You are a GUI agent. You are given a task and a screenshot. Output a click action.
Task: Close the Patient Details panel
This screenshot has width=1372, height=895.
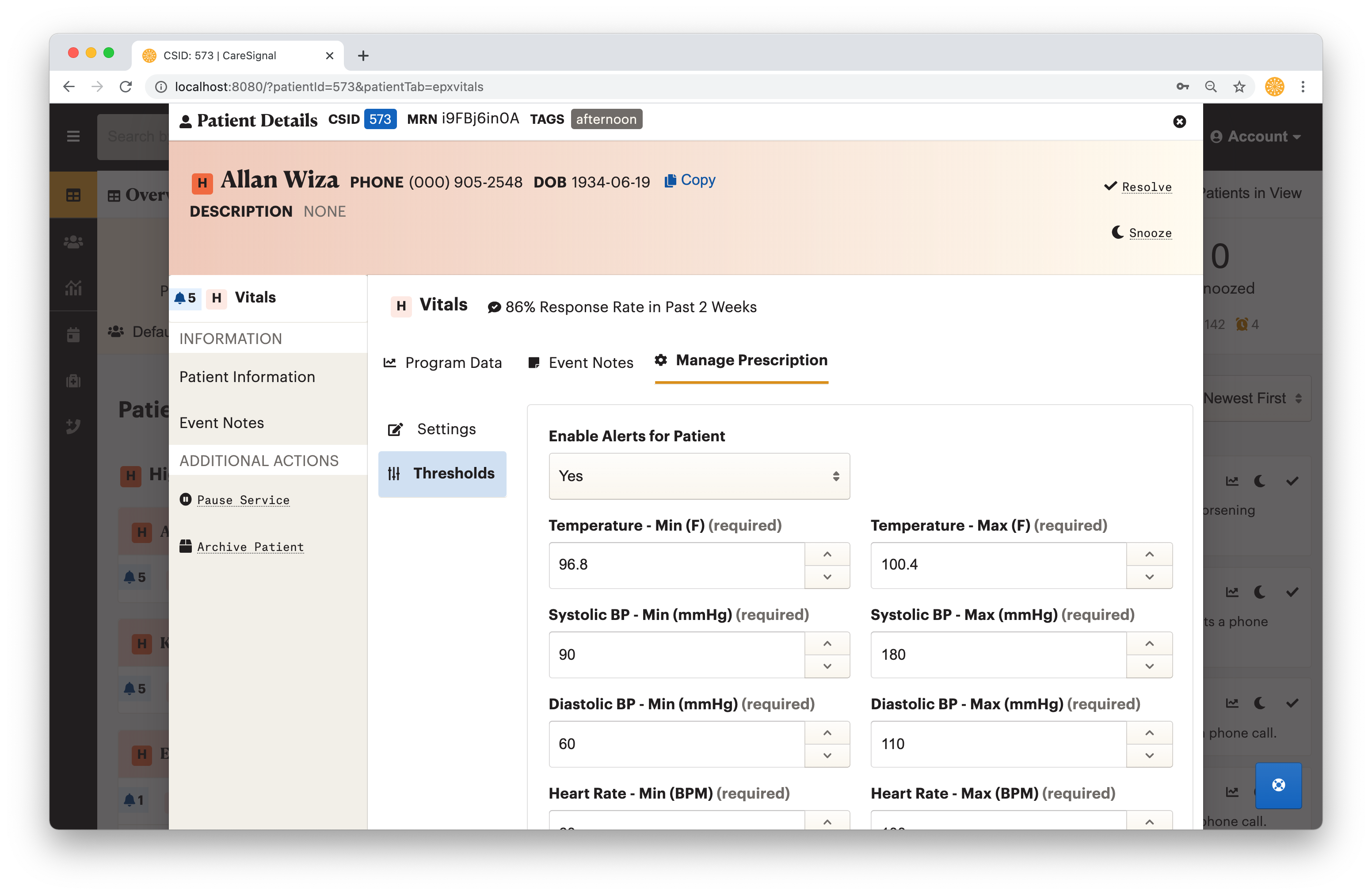1179,122
